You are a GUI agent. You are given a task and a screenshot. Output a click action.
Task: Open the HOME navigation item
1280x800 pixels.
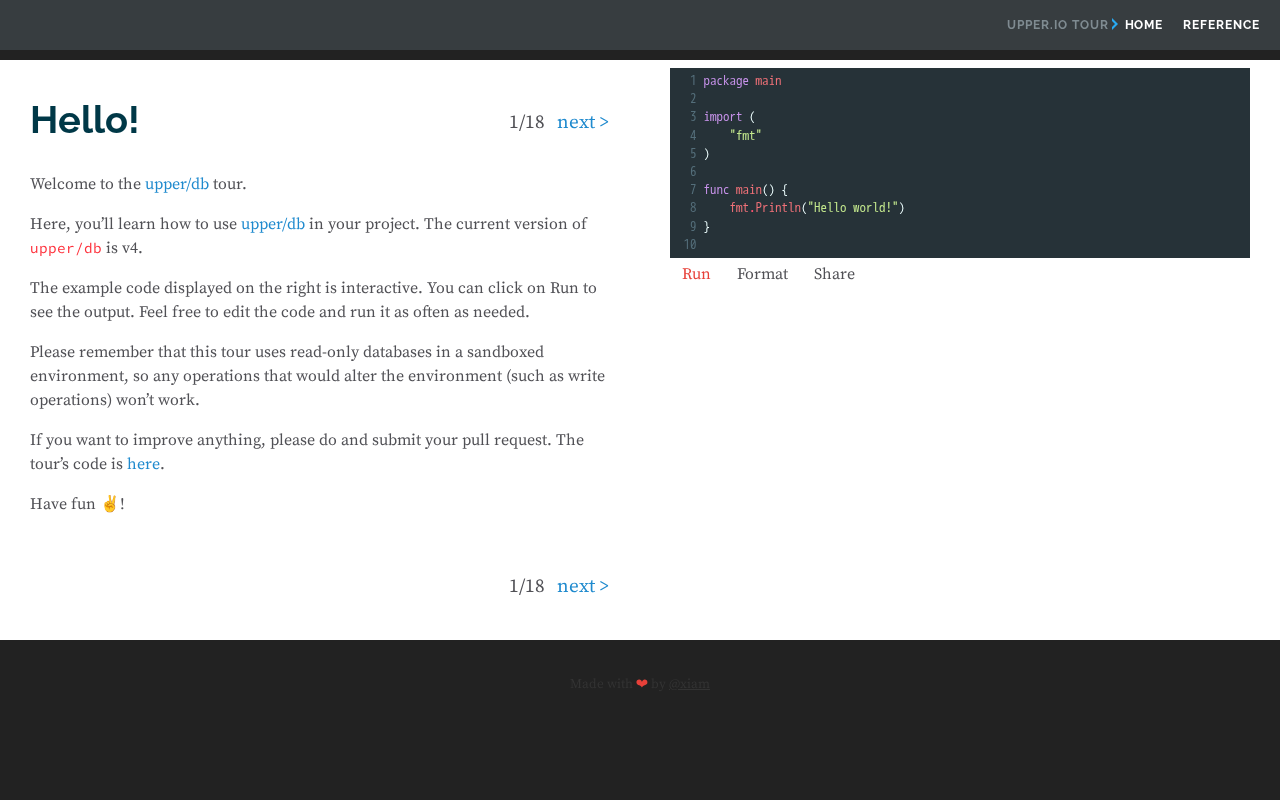[1143, 25]
